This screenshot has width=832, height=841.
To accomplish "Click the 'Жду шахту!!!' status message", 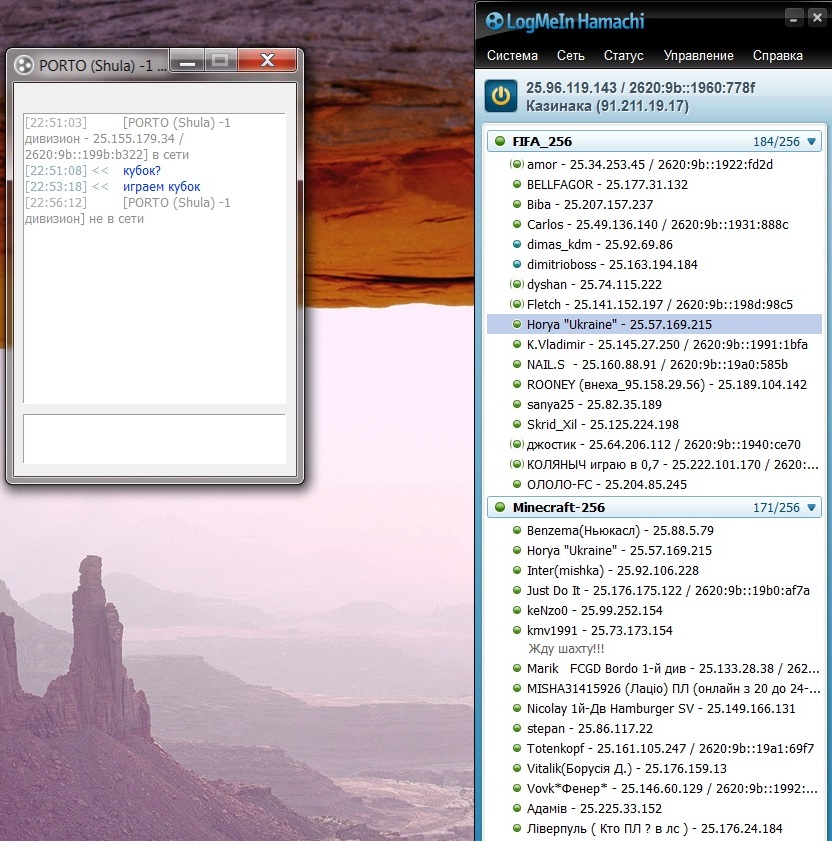I will 566,648.
